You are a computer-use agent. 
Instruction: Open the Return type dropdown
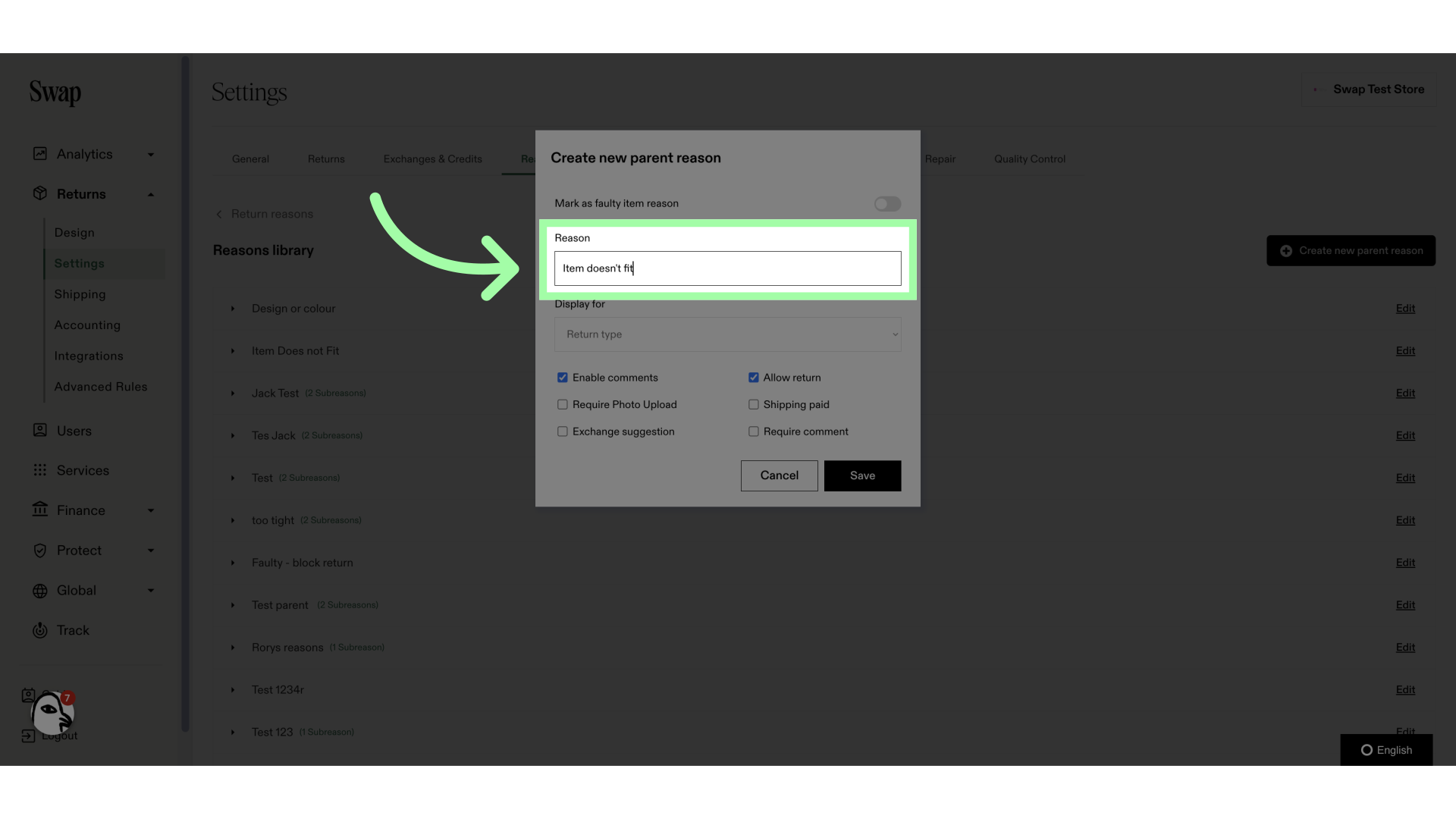click(x=728, y=334)
